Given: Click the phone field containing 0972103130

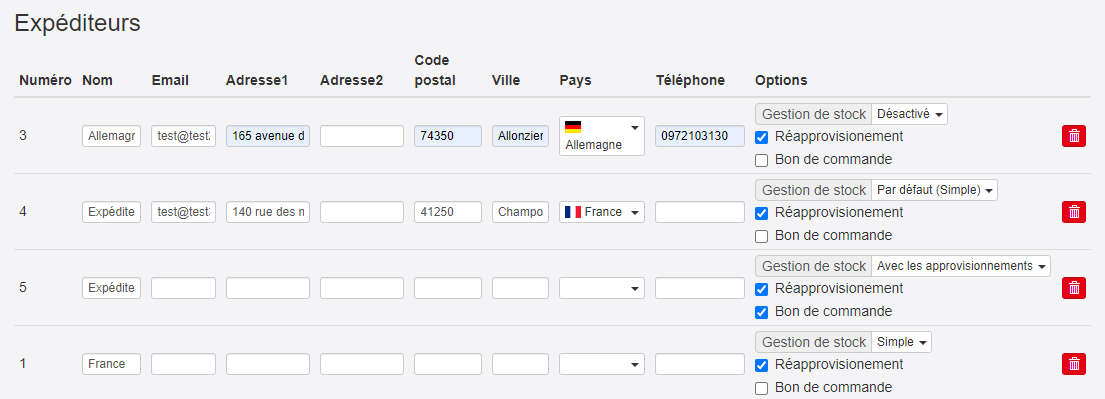Looking at the screenshot, I should (x=700, y=136).
